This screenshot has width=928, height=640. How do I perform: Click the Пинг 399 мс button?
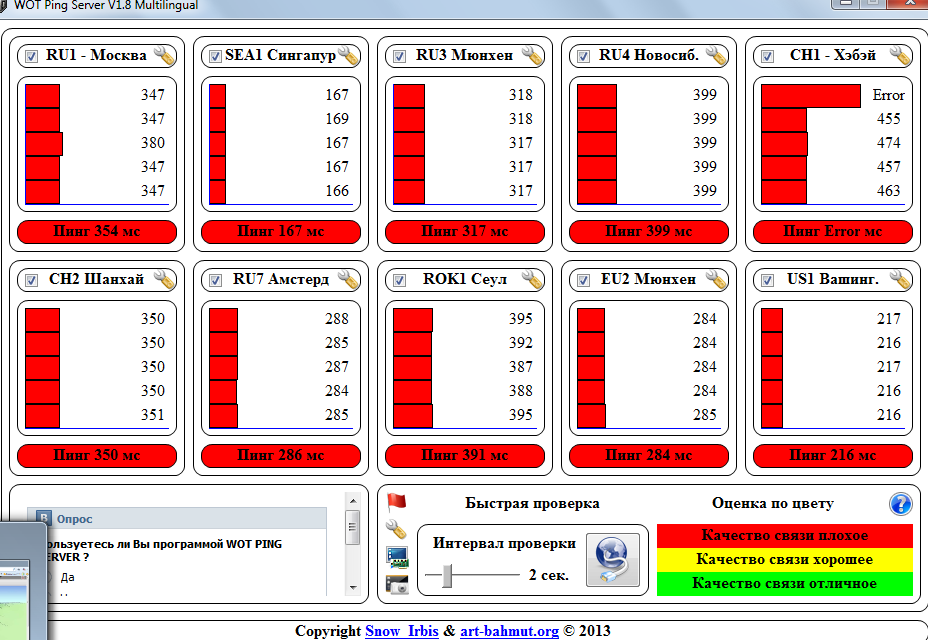coord(649,231)
